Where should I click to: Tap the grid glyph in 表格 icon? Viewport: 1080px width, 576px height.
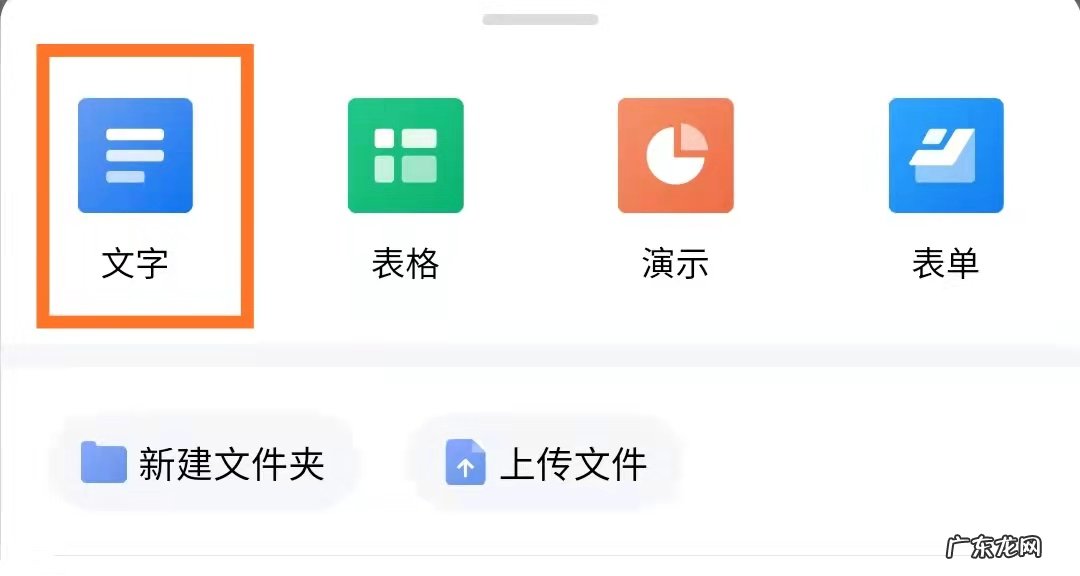(406, 155)
